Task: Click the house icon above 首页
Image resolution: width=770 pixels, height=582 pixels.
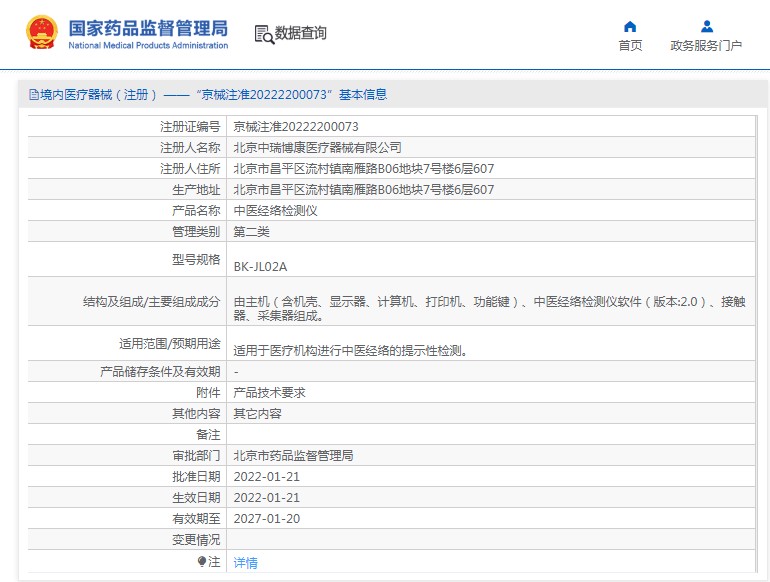Action: pyautogui.click(x=630, y=27)
